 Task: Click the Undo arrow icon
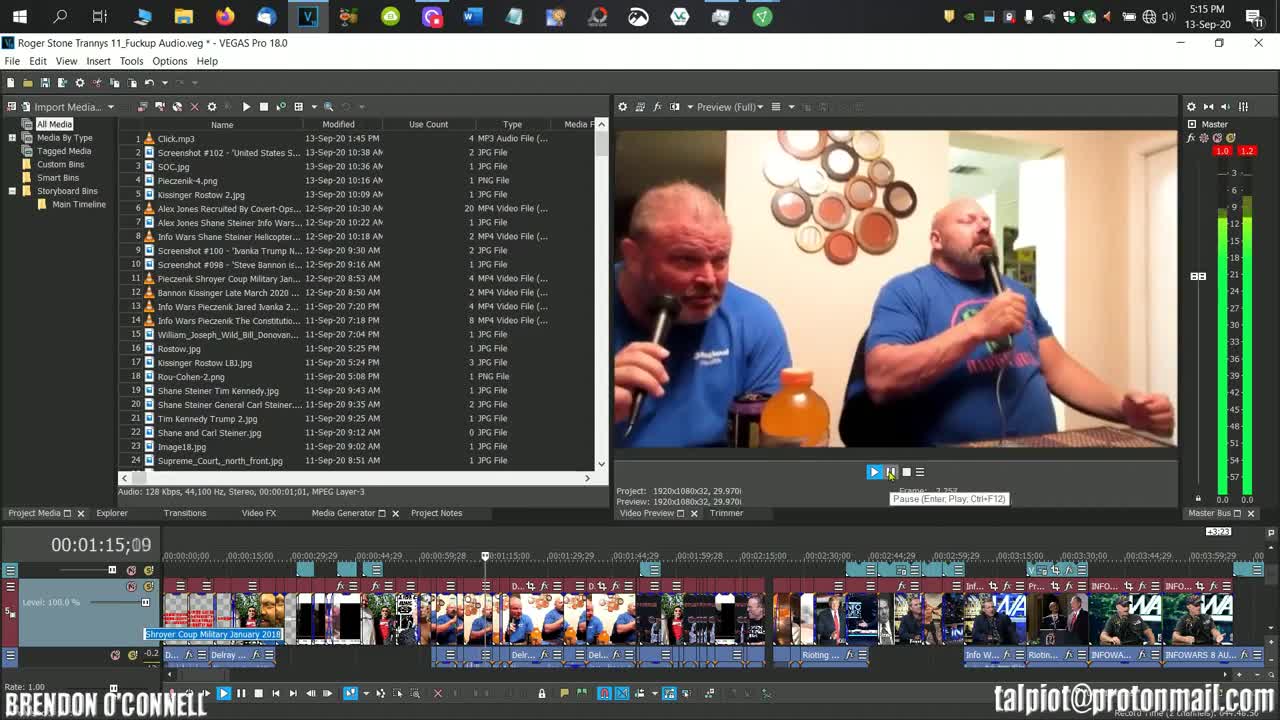pos(149,82)
